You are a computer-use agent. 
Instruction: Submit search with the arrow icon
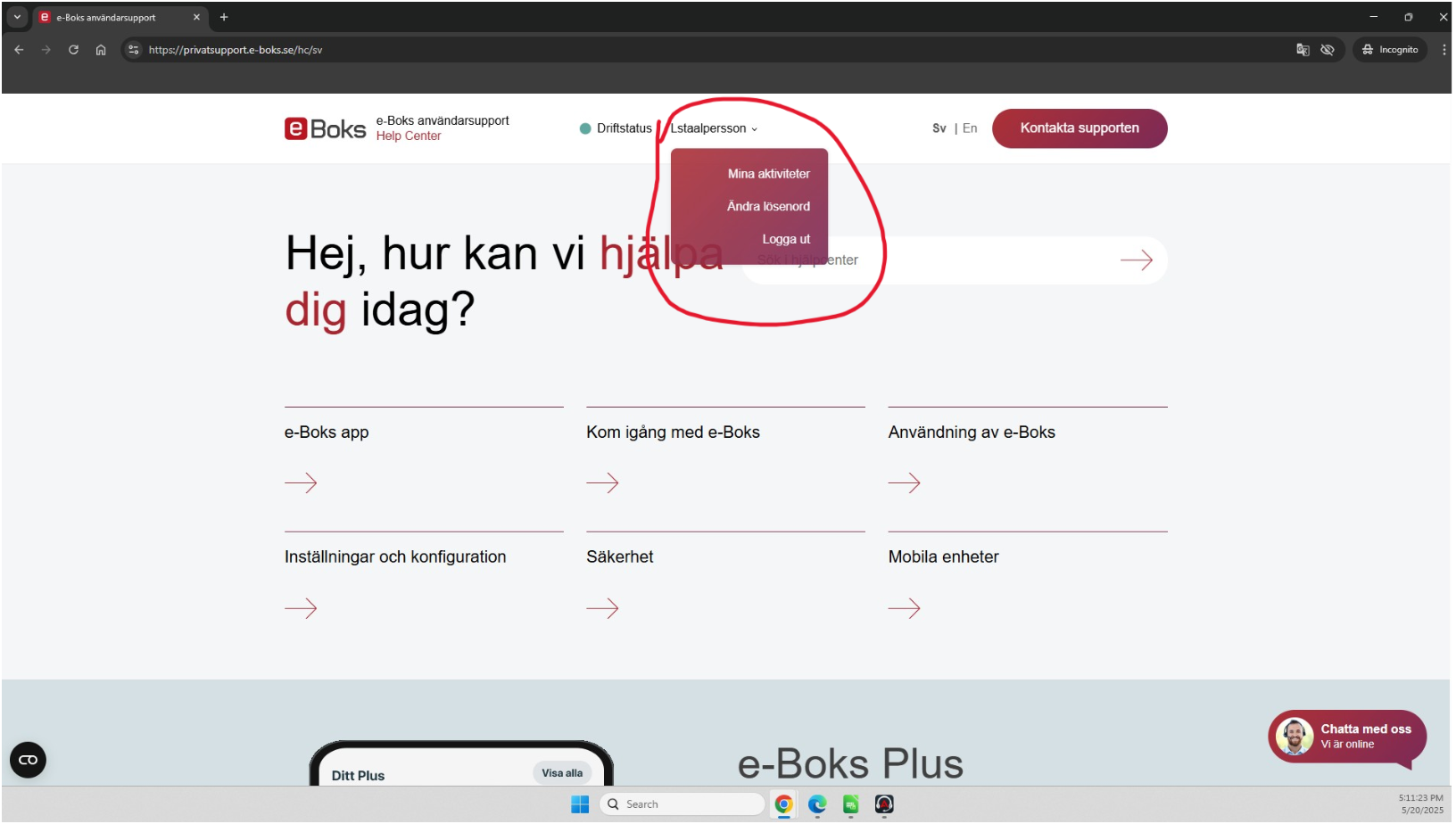(x=1137, y=260)
